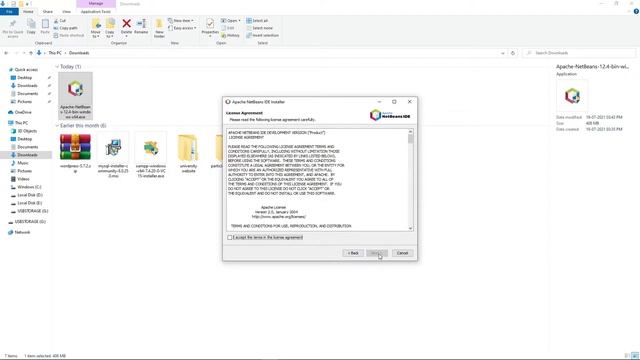Viewport: 640px width, 360px height.
Task: Click Back button in NetBeans installer
Action: pyautogui.click(x=353, y=253)
